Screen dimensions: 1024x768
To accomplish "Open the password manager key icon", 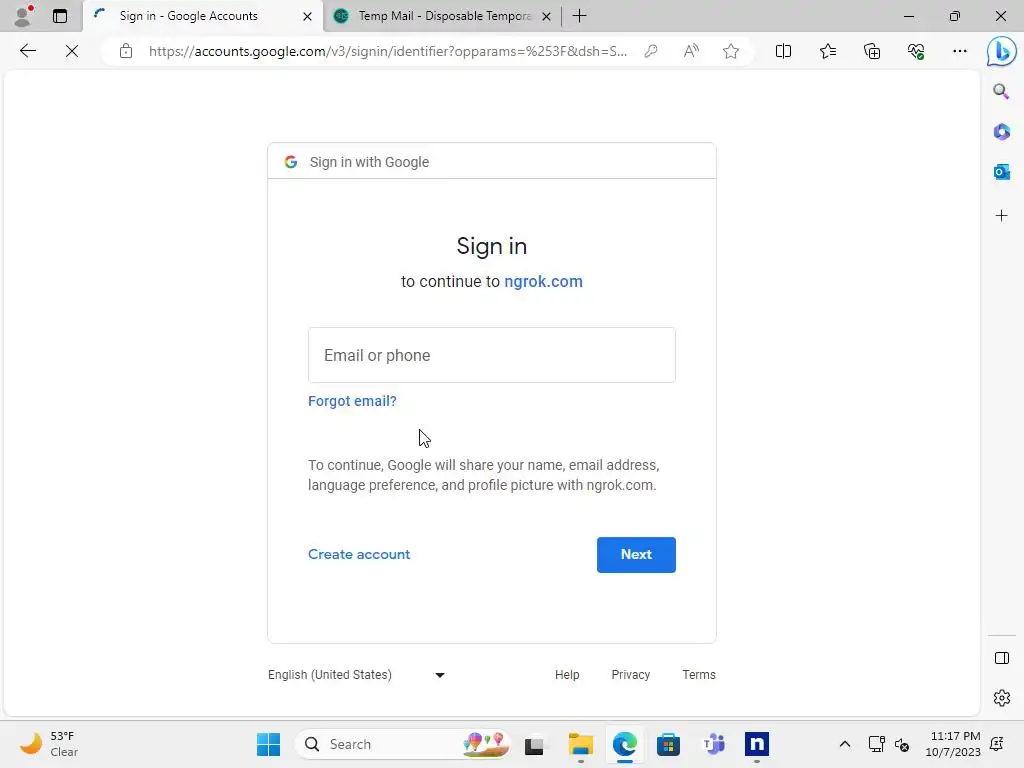I will click(x=650, y=51).
